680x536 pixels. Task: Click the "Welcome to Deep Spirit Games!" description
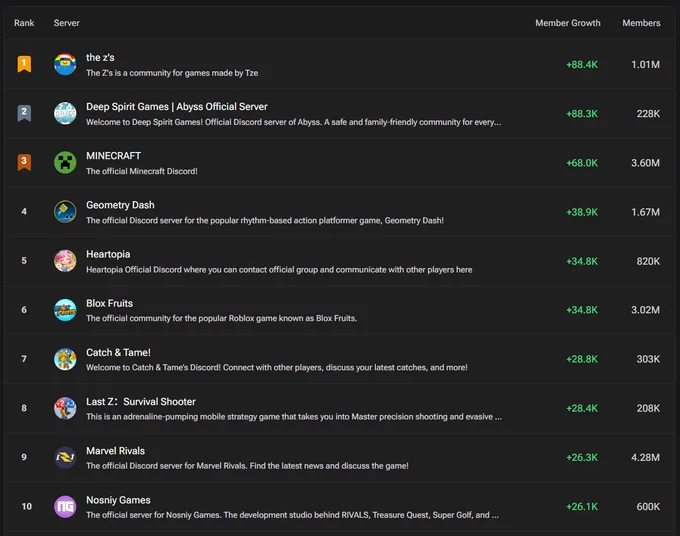[294, 122]
